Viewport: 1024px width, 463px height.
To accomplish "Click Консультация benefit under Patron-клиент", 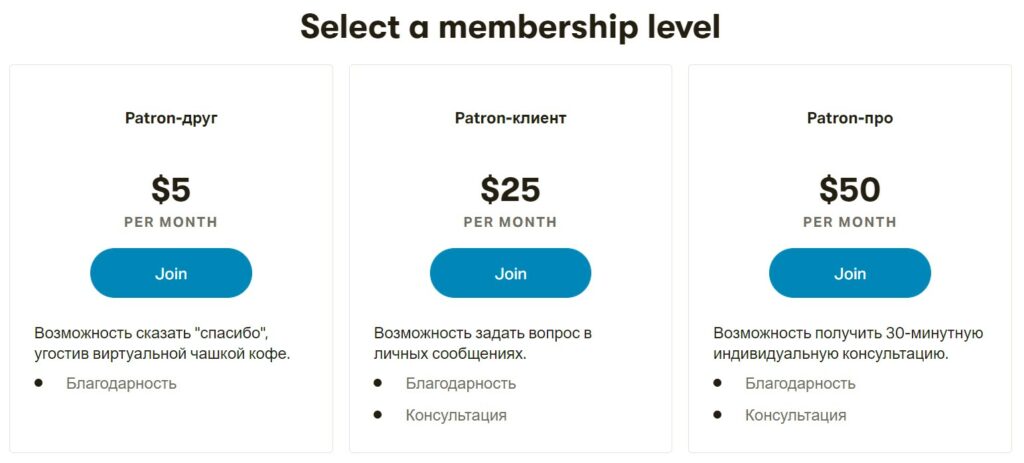I will [x=456, y=415].
